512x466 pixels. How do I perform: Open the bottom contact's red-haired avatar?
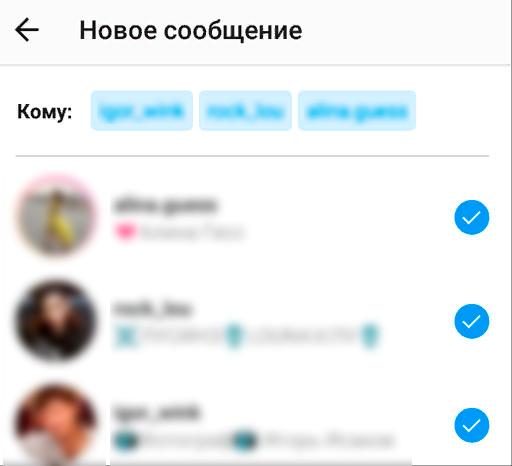pos(56,425)
